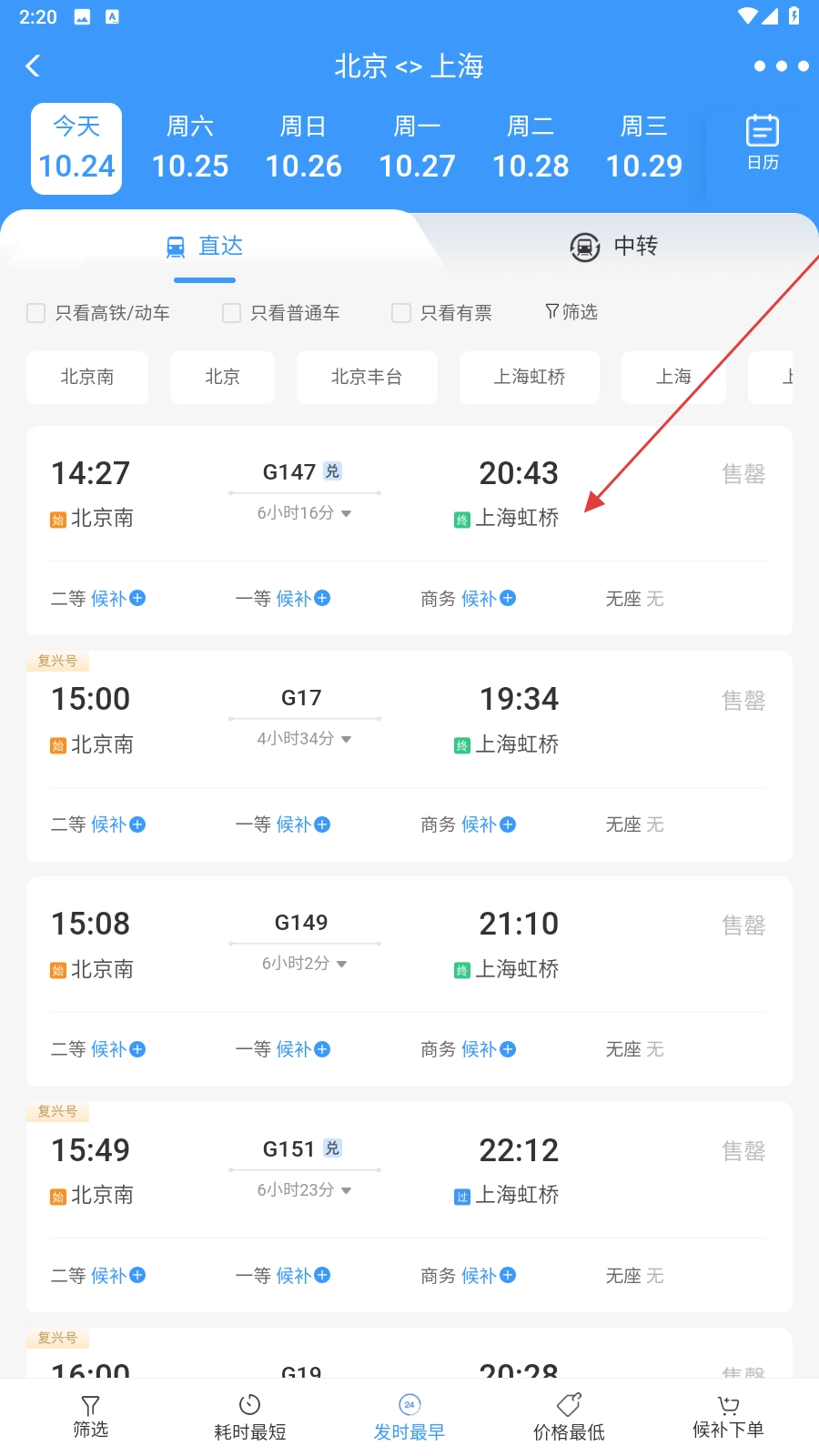Open the three-dot more options menu
The image size is (819, 1456).
[x=781, y=66]
